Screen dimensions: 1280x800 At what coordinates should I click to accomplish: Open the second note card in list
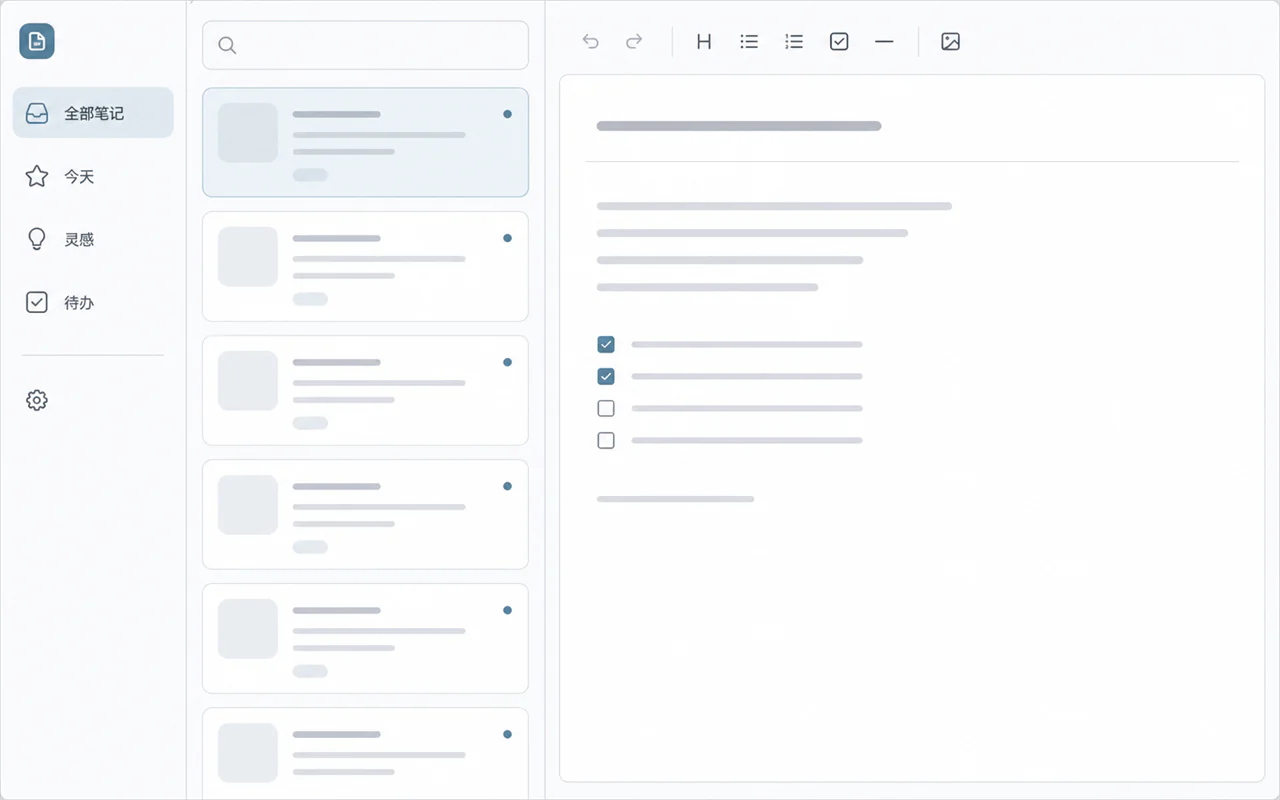[365, 266]
